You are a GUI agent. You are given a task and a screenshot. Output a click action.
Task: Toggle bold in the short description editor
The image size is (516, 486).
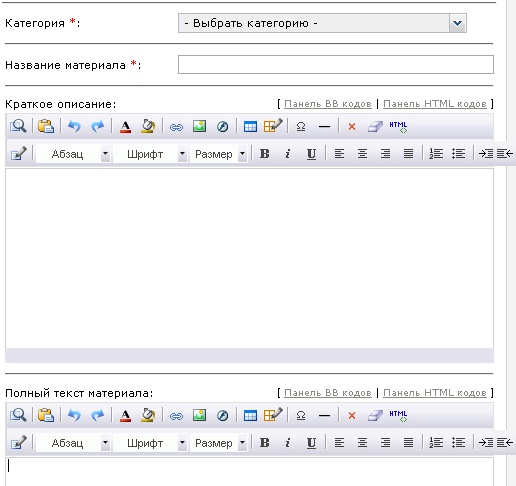point(264,154)
